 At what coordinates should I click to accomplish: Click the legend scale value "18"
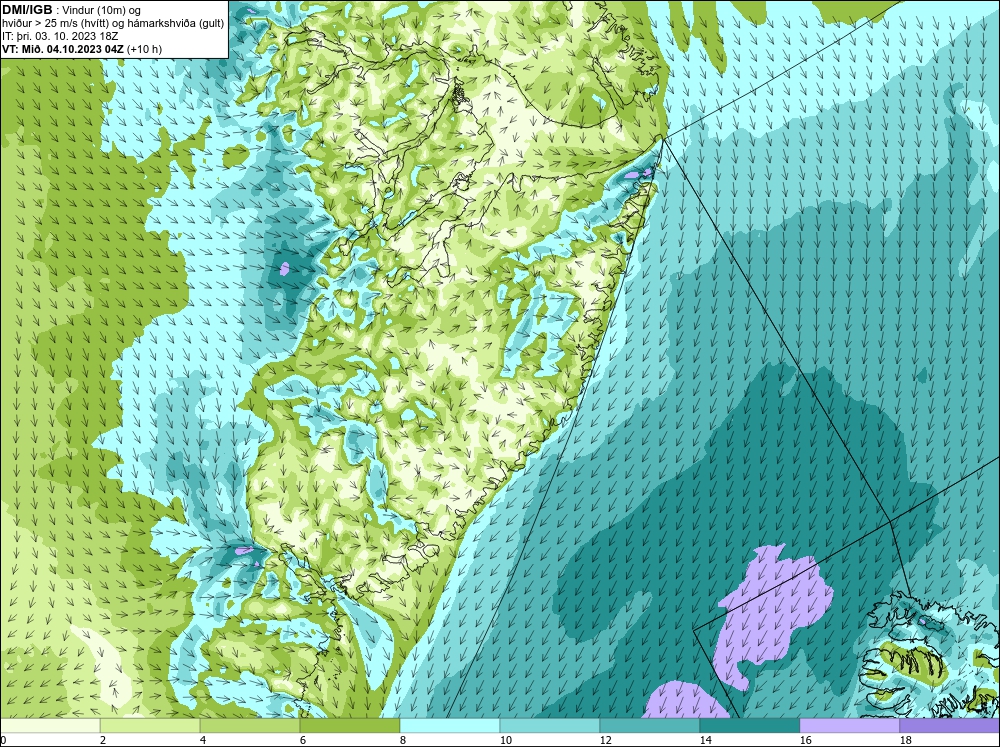click(x=905, y=740)
